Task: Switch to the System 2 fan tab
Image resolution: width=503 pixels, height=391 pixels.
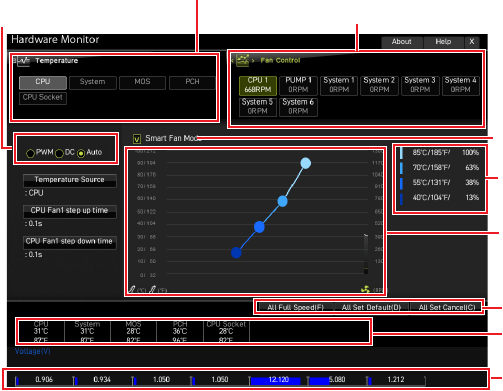Action: click(379, 85)
